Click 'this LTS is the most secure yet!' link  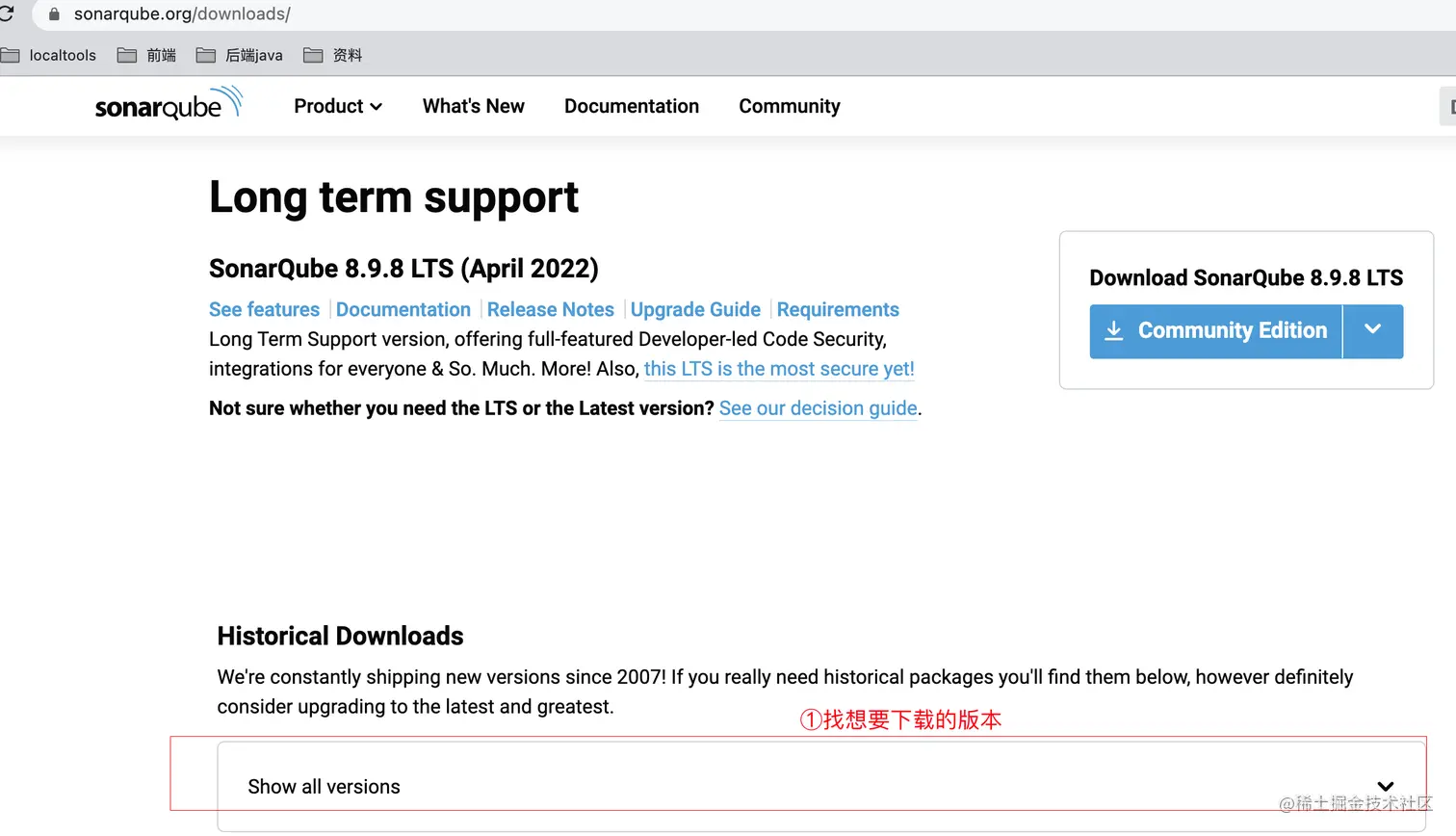[779, 369]
